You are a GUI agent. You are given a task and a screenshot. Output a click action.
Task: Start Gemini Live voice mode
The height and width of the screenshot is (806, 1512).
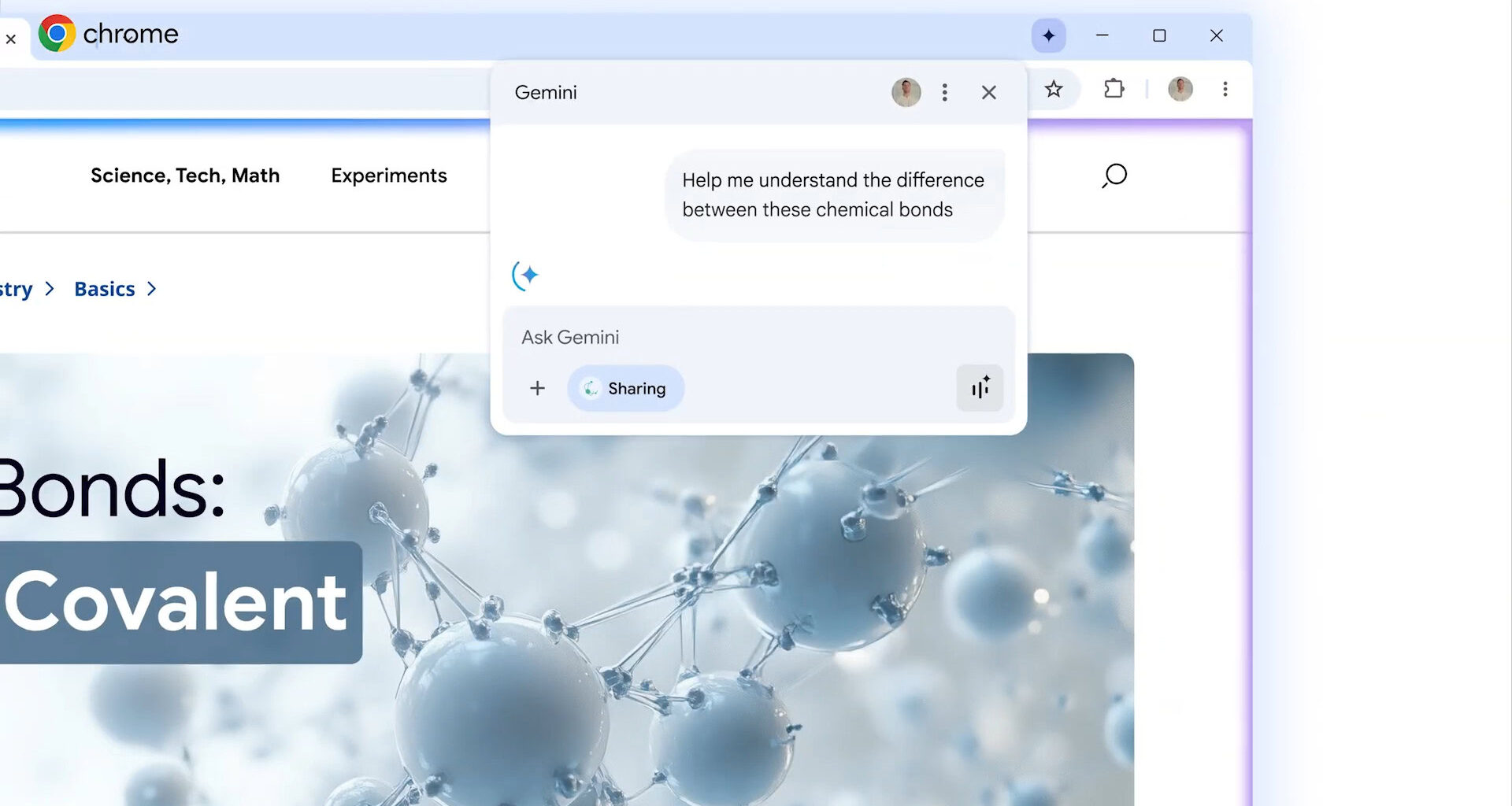(979, 388)
